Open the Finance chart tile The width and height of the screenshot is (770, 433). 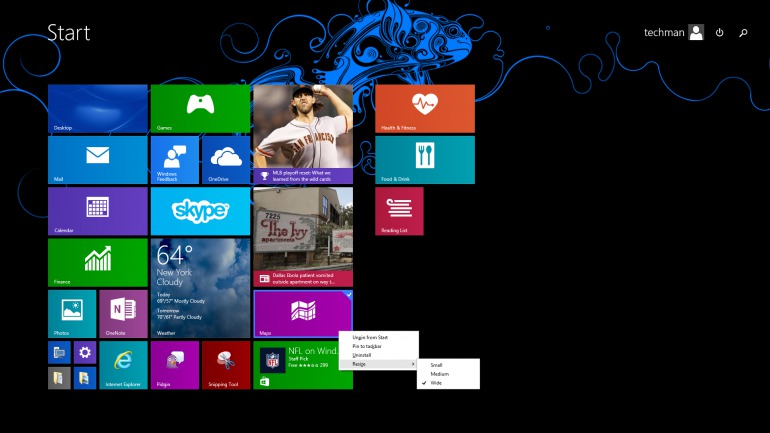tap(98, 263)
